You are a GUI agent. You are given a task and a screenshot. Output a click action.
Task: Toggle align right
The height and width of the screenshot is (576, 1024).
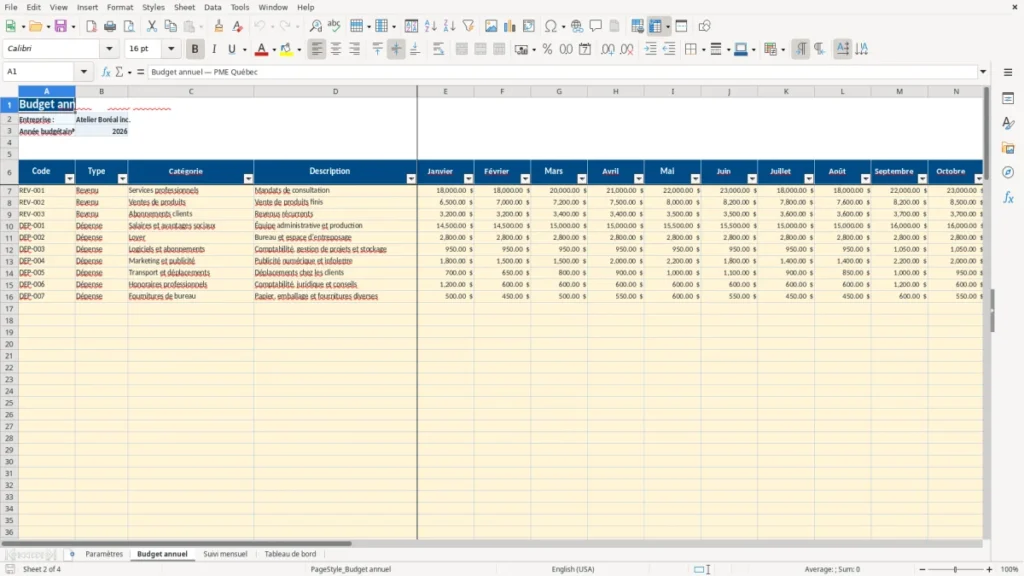coord(355,49)
